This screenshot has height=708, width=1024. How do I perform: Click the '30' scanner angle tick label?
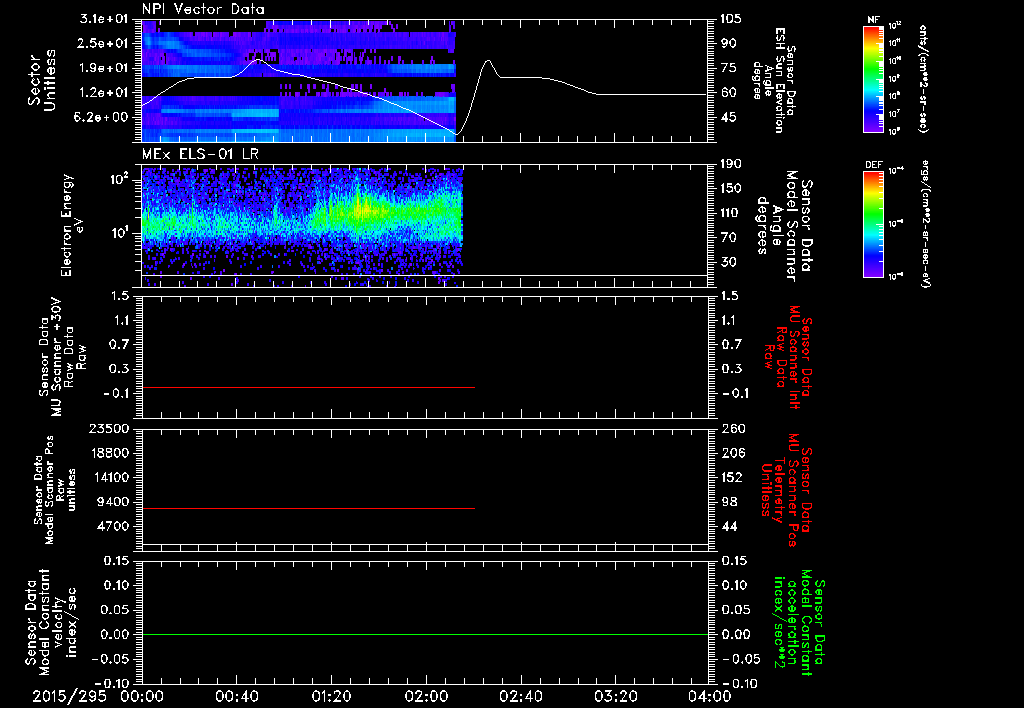(x=729, y=262)
